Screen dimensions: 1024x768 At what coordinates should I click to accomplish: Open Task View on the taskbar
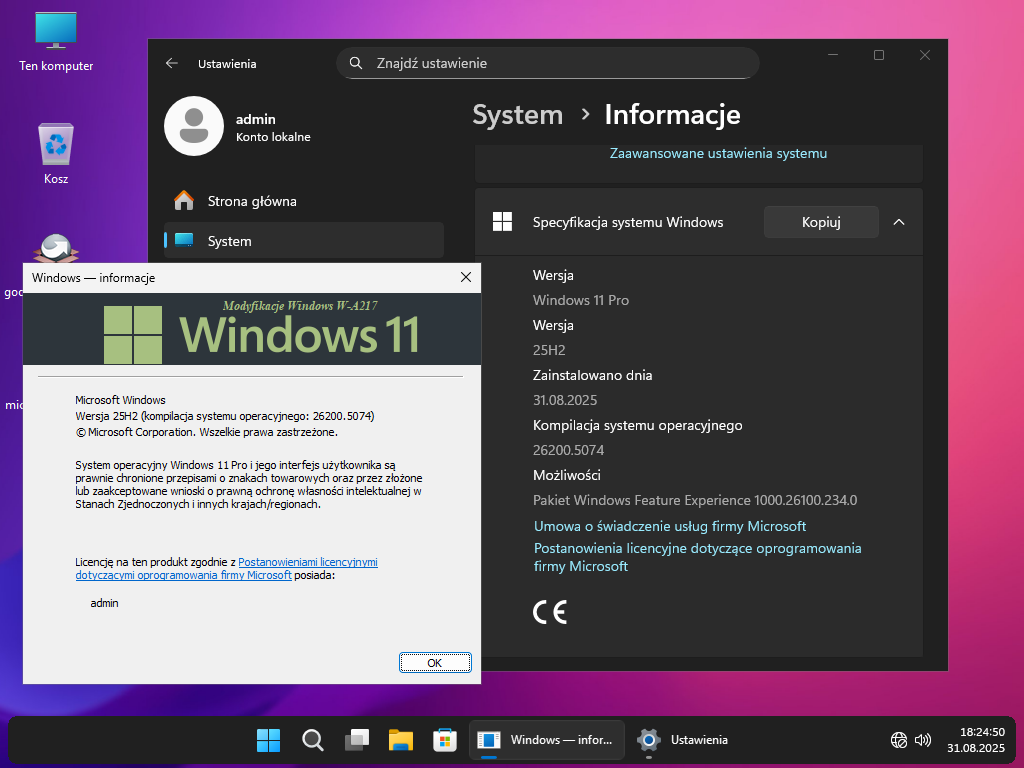coord(357,740)
